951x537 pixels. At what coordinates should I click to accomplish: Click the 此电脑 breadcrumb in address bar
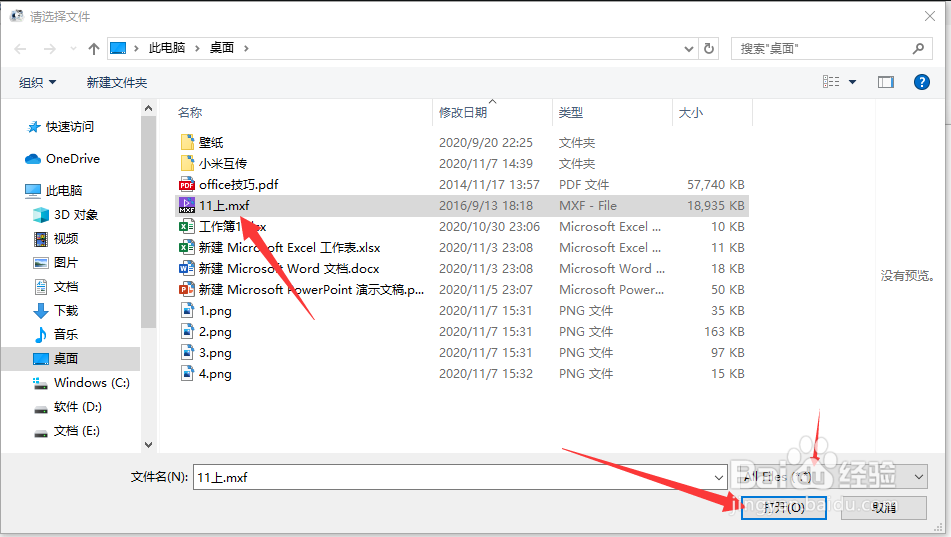point(167,48)
